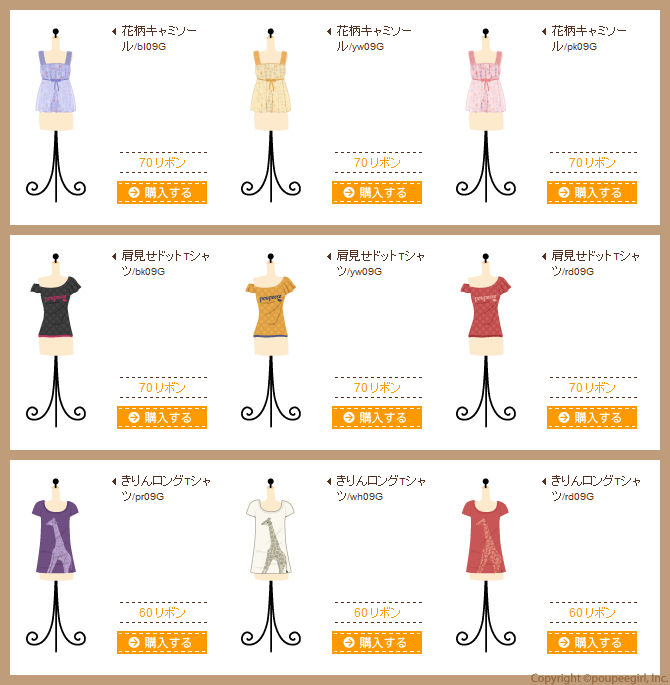The height and width of the screenshot is (685, 670).
Task: Select the blue floral camisole mannequin image
Action: (x=56, y=115)
